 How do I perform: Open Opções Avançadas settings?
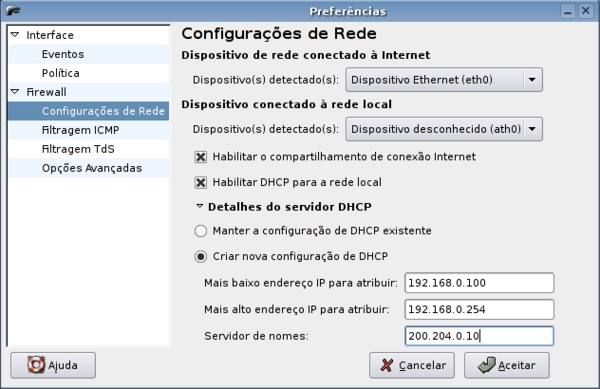pyautogui.click(x=88, y=168)
